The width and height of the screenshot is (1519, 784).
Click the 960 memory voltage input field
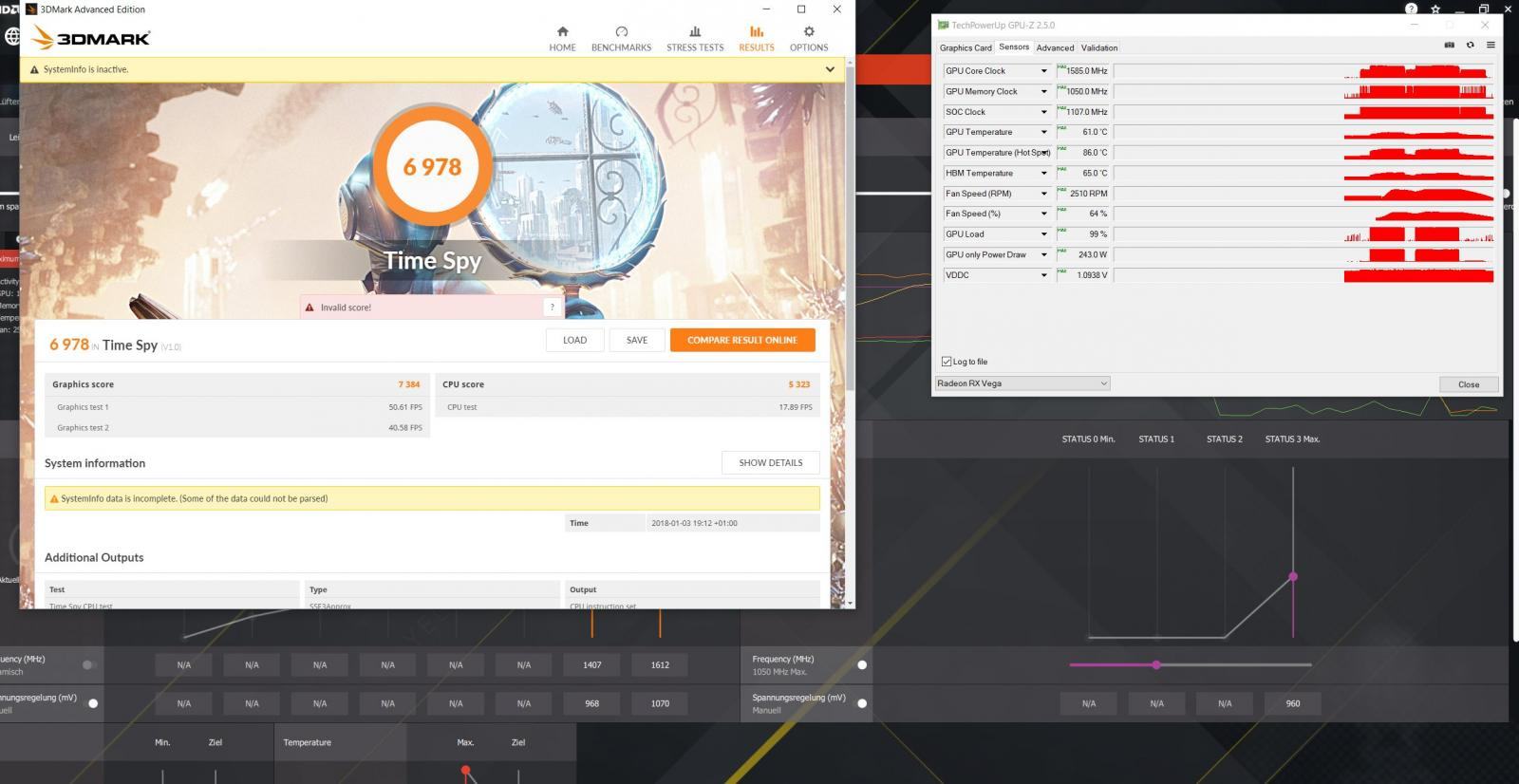click(x=1293, y=703)
